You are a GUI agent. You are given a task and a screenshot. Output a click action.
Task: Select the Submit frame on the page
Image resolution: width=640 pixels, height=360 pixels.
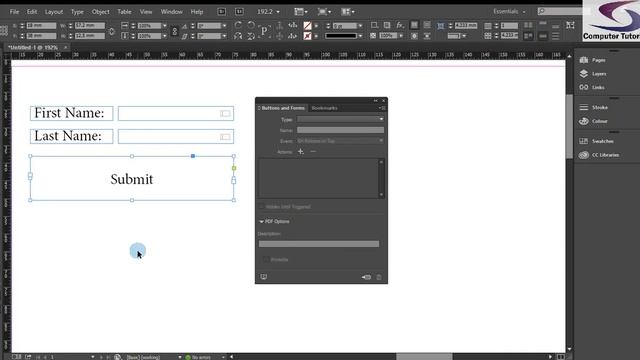[x=132, y=178]
